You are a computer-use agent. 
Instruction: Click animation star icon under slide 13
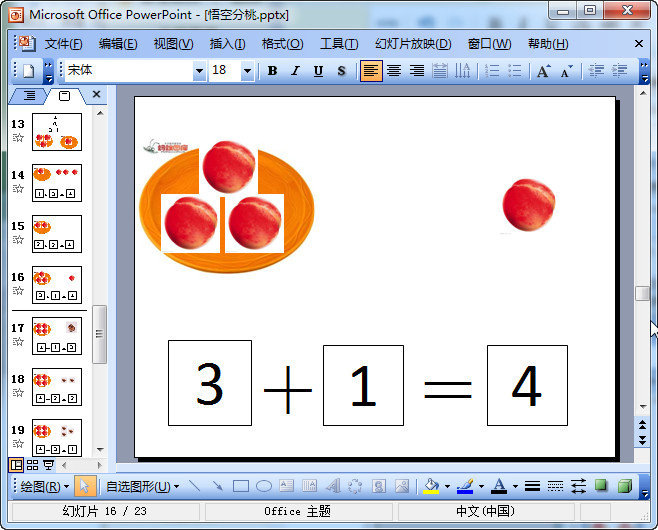tap(18, 138)
